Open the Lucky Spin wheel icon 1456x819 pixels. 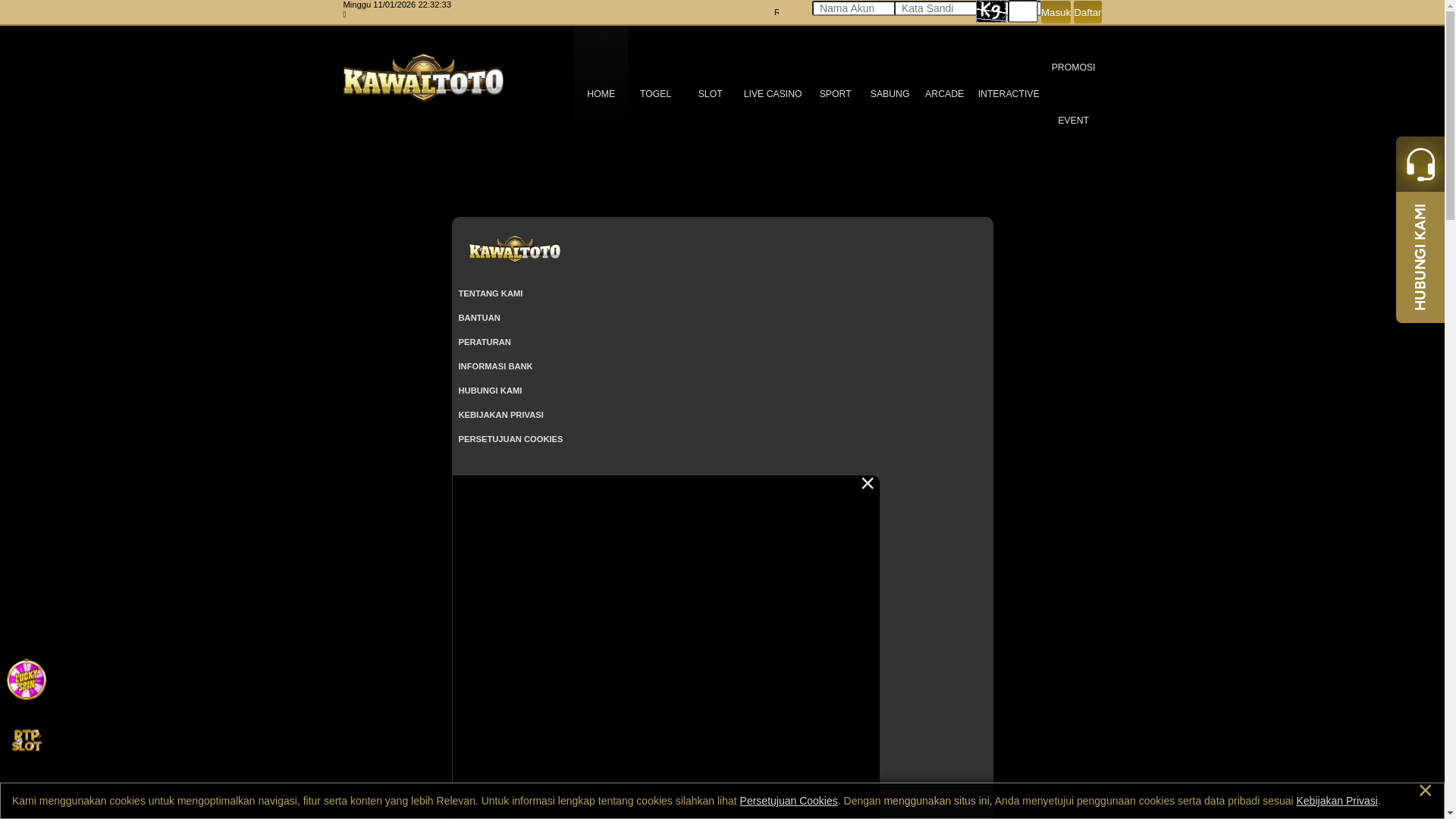click(27, 679)
